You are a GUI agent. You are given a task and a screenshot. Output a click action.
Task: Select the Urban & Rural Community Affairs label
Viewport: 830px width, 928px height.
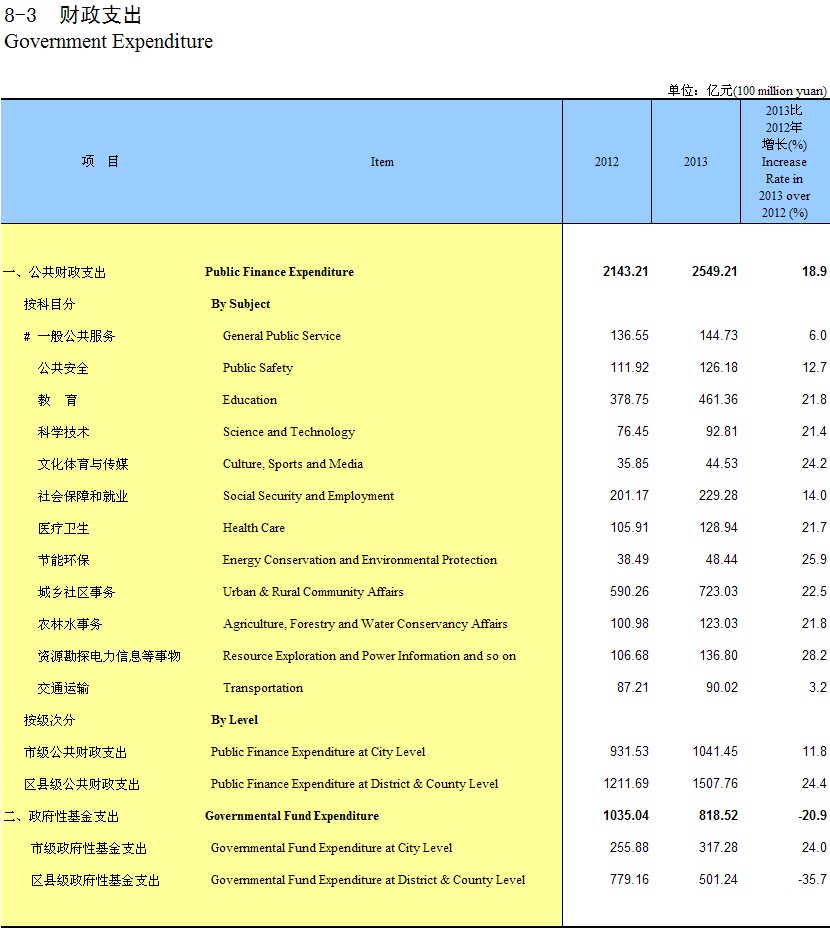pos(313,592)
